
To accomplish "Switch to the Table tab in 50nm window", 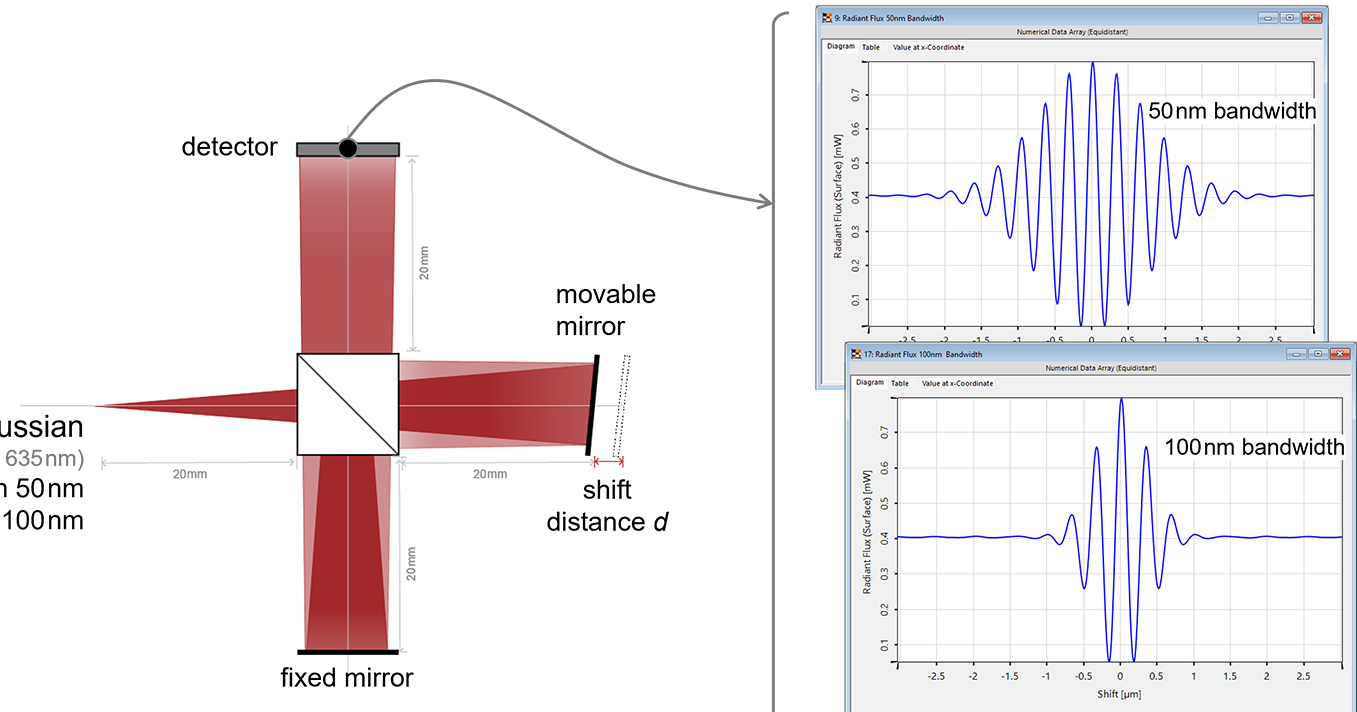I will coord(871,47).
